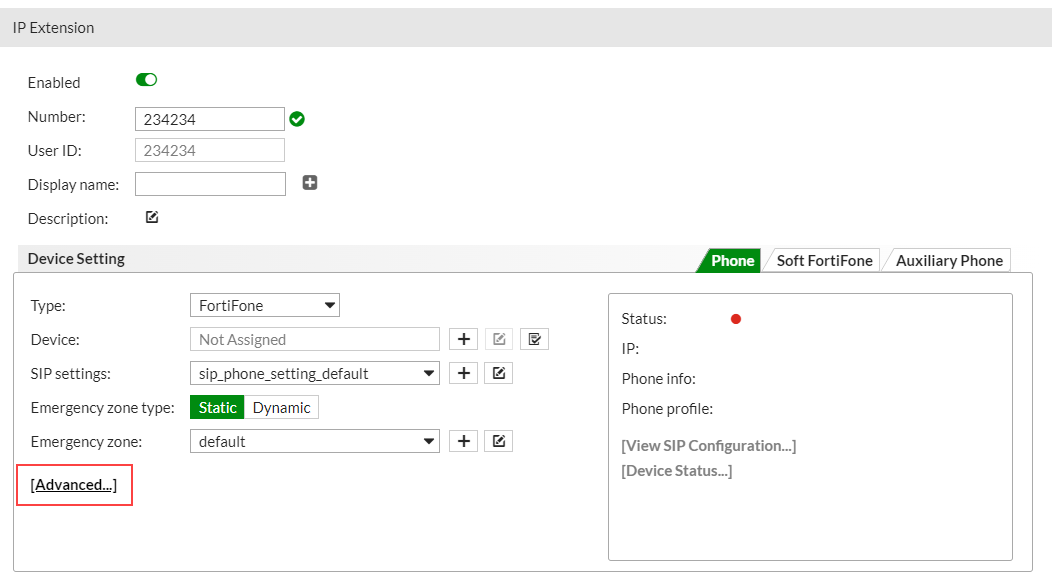Click the Device Setting section title
Screen dimensions: 1052x575
(76, 258)
